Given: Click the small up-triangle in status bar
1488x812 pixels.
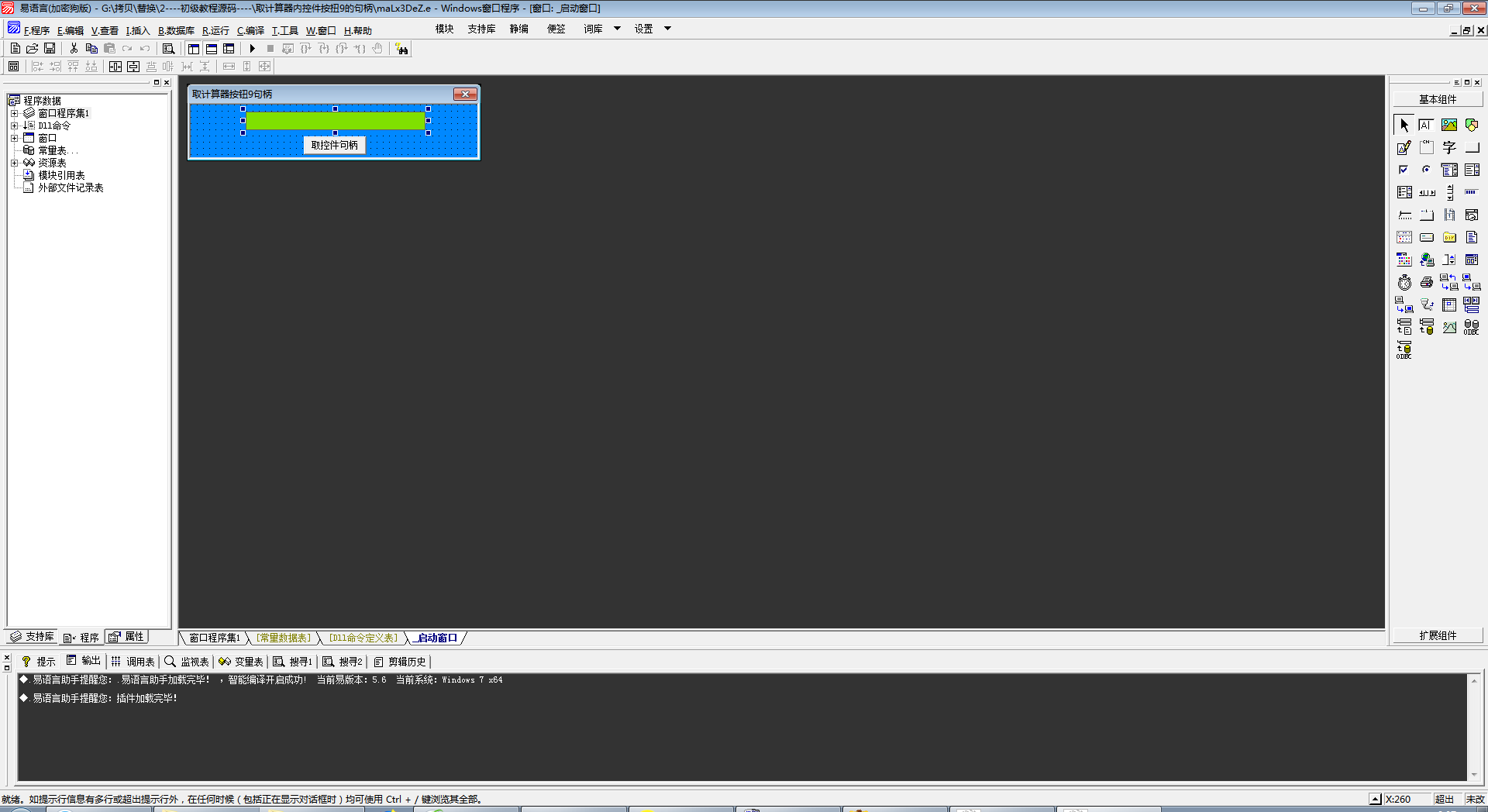Looking at the screenshot, I should click(x=1375, y=799).
